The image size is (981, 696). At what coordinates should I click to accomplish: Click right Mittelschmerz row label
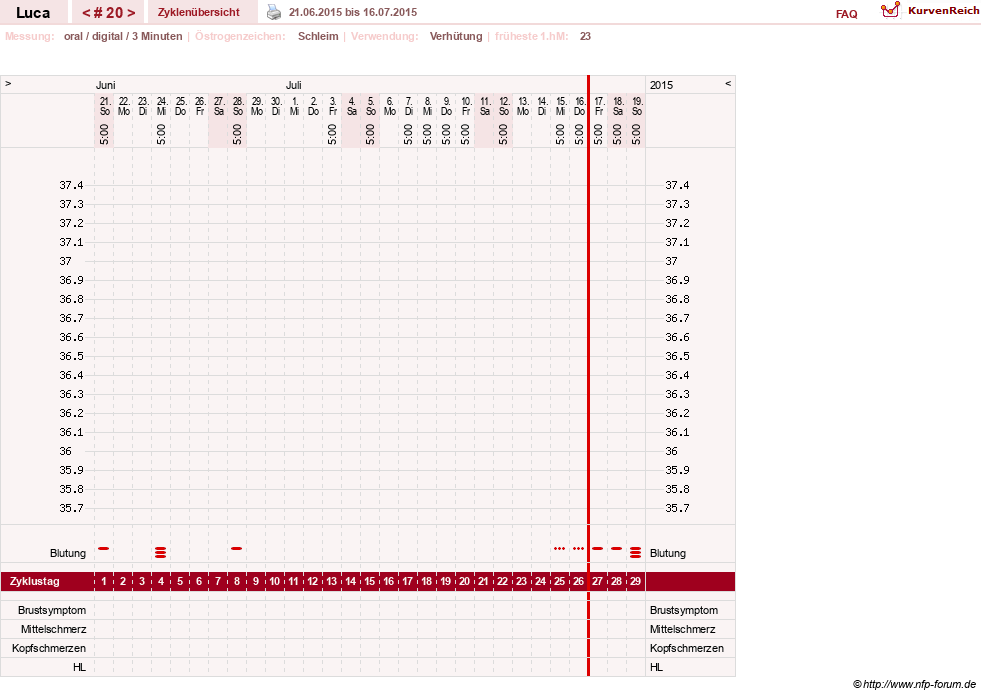683,629
